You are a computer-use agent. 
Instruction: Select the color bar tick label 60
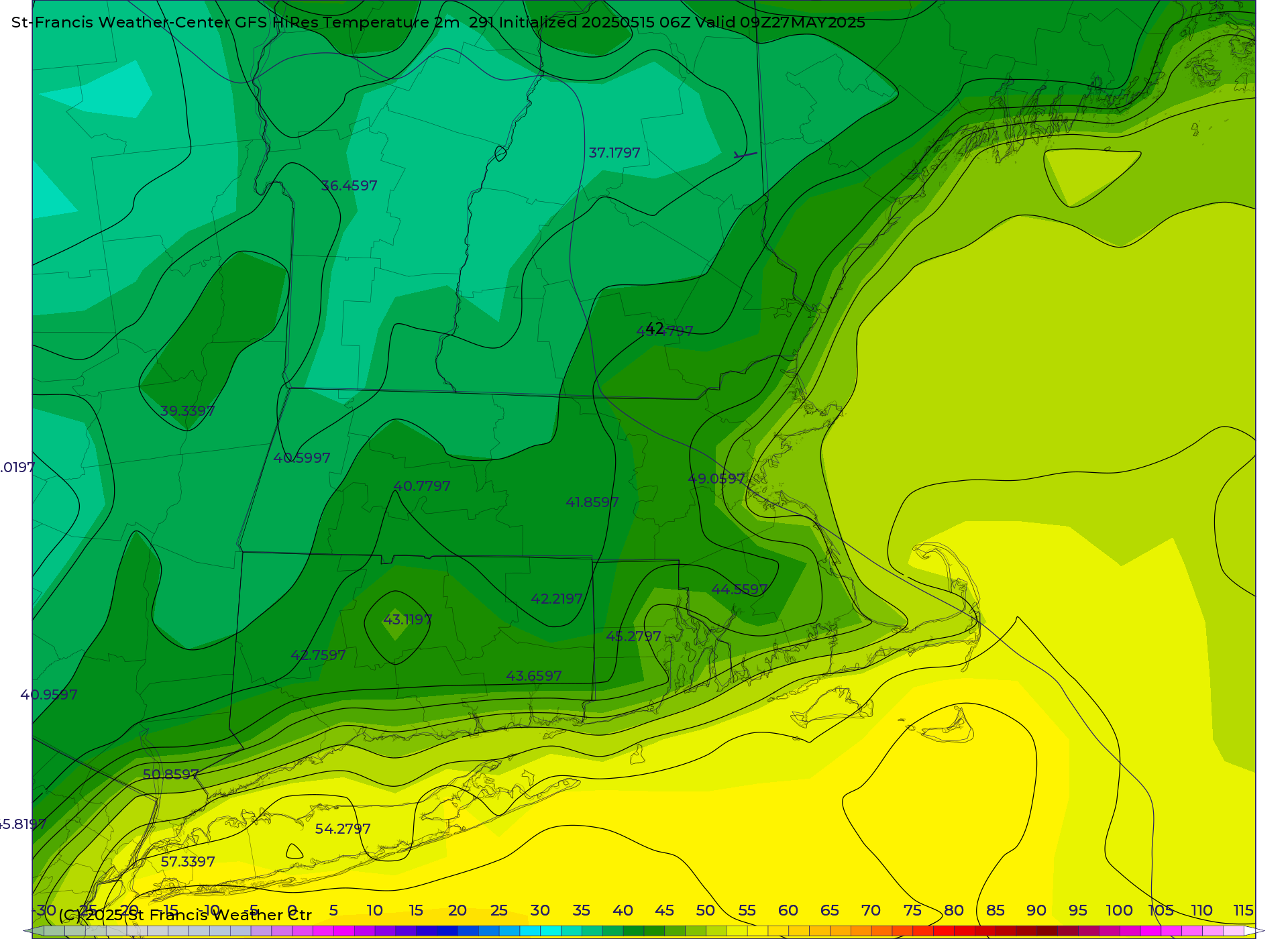(788, 911)
